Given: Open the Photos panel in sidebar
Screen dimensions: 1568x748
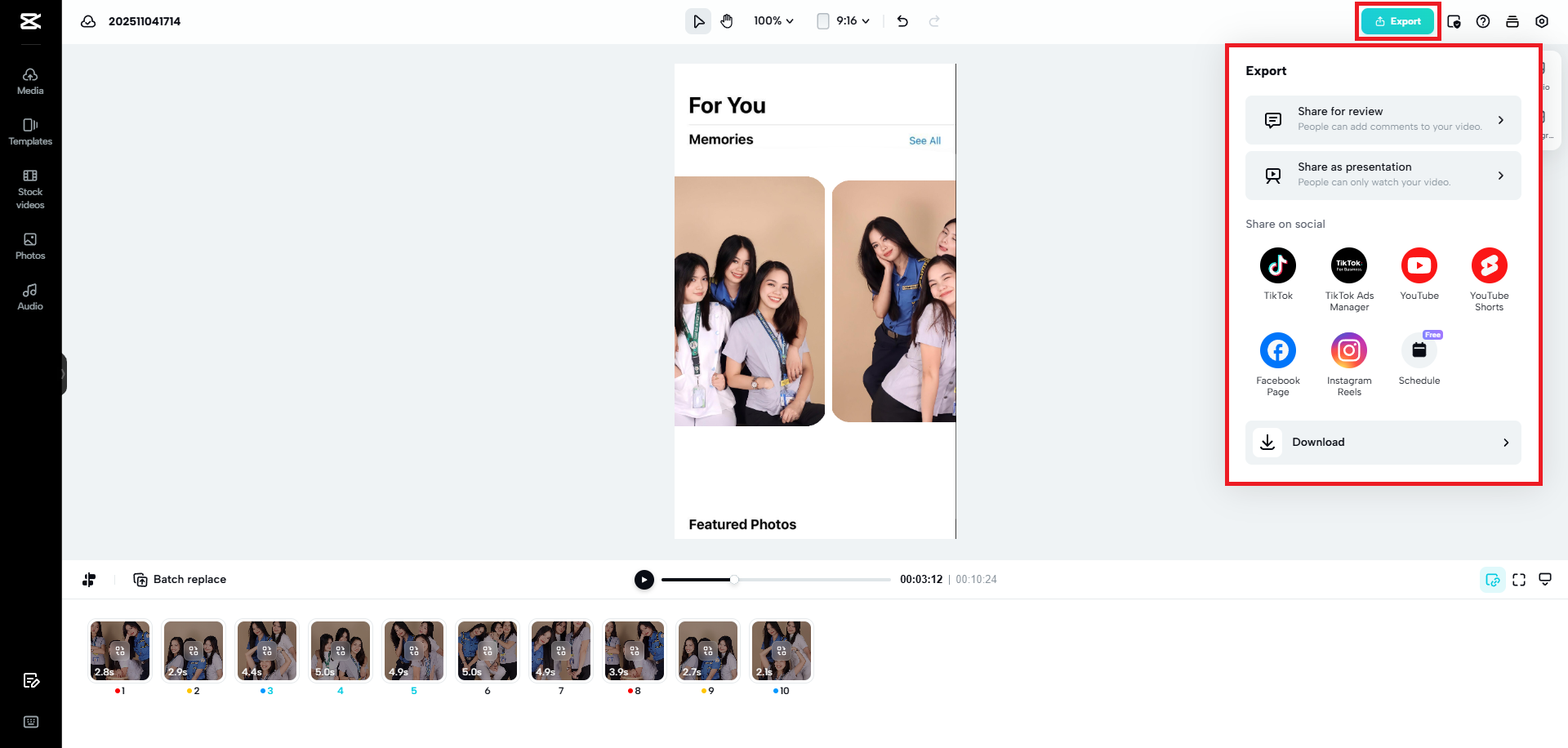Looking at the screenshot, I should click(x=30, y=245).
